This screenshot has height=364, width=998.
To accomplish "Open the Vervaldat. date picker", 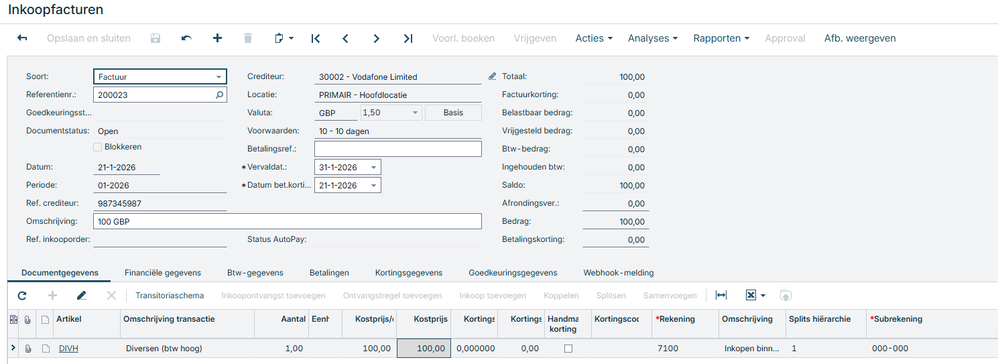I will tap(374, 167).
